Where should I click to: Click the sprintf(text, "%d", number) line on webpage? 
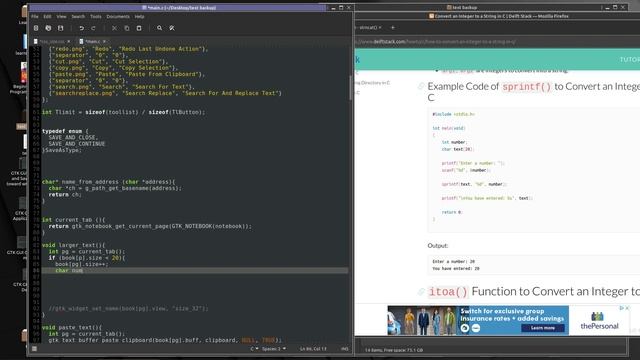(x=474, y=184)
